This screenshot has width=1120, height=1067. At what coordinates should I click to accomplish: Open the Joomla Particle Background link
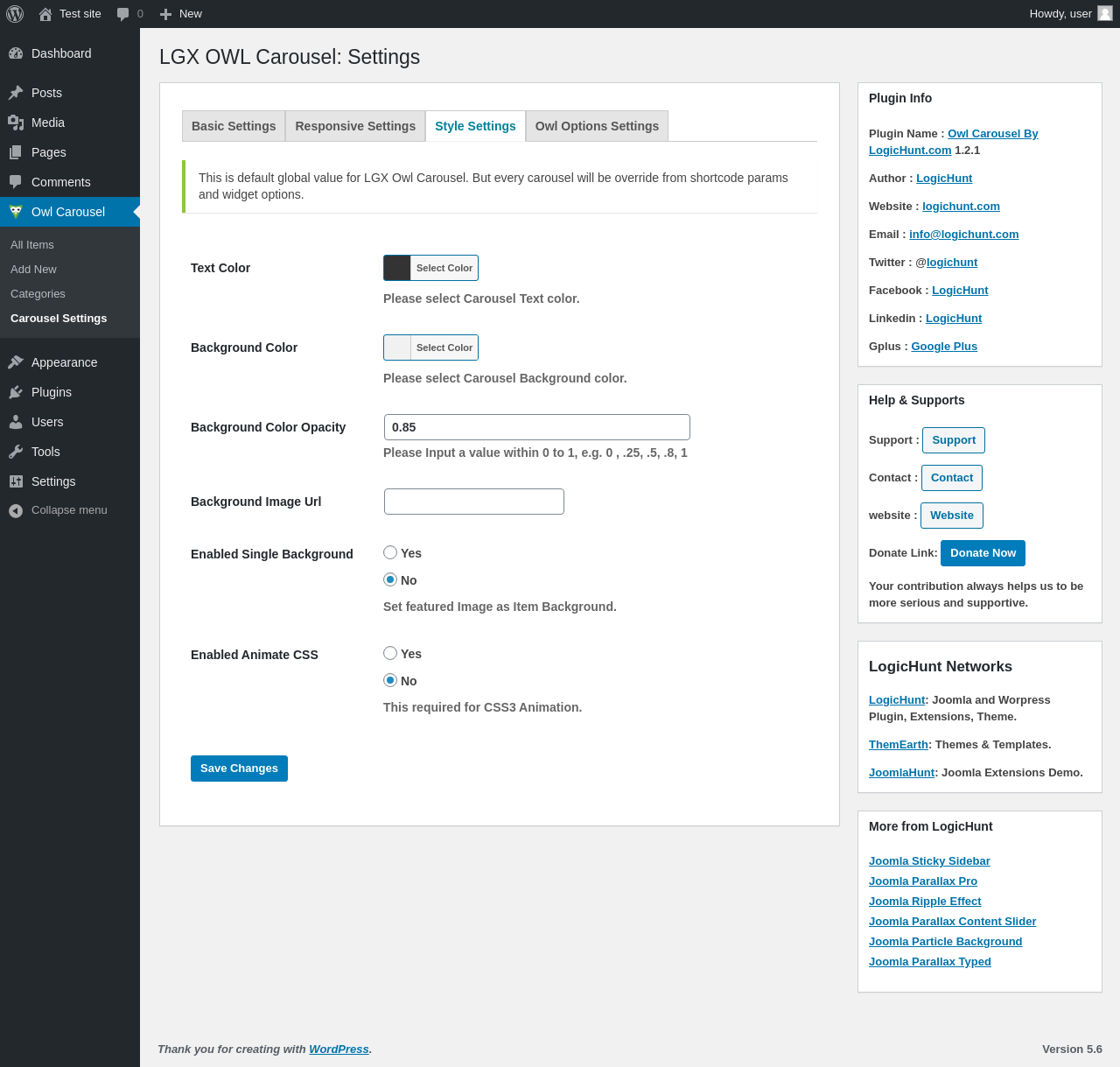click(945, 942)
